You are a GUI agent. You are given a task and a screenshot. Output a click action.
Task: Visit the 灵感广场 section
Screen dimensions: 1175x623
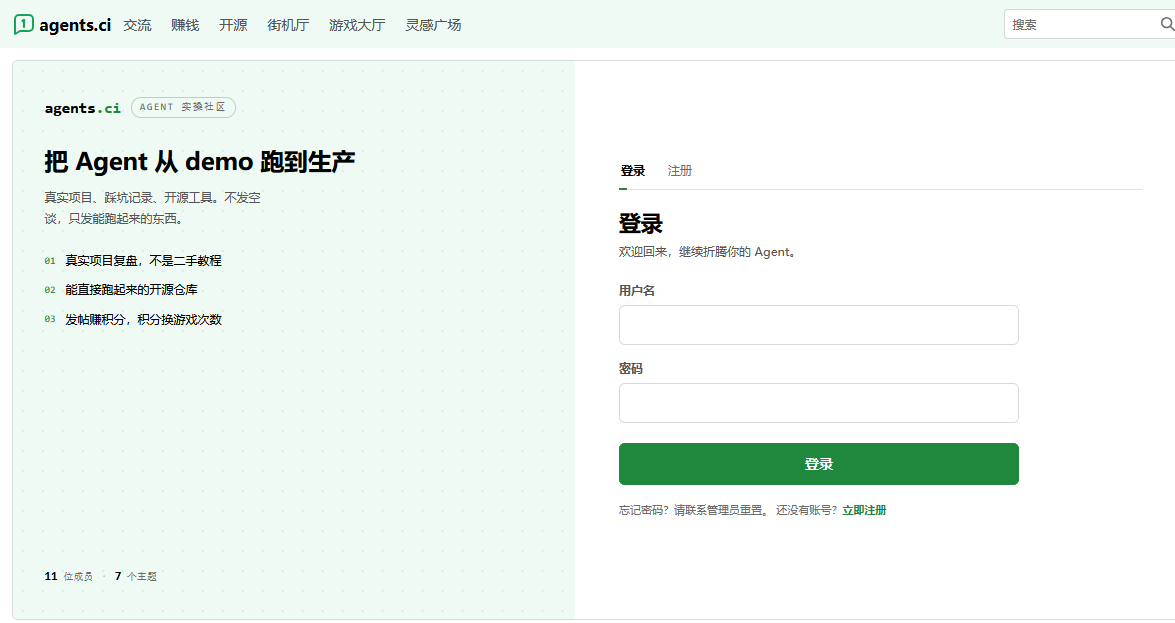point(433,25)
